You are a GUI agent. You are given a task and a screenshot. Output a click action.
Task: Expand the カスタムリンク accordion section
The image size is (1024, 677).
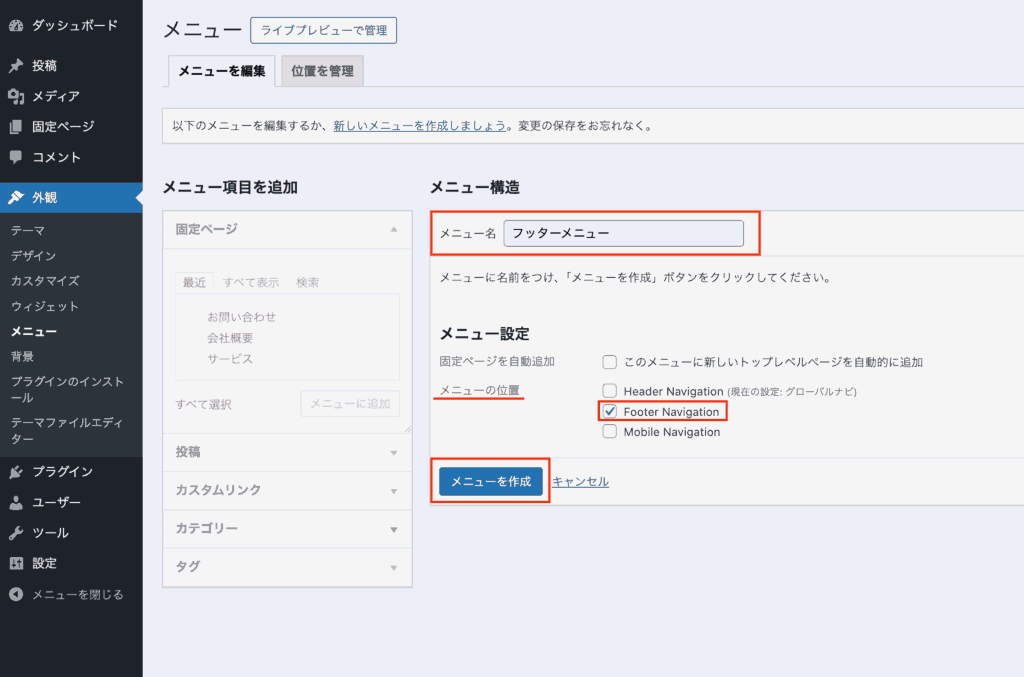[x=287, y=490]
